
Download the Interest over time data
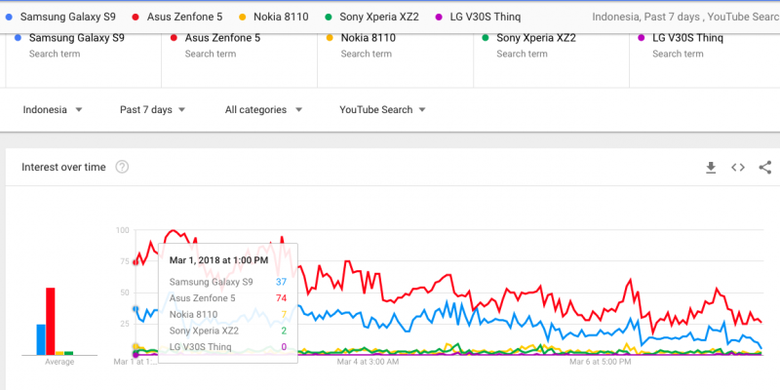click(711, 168)
